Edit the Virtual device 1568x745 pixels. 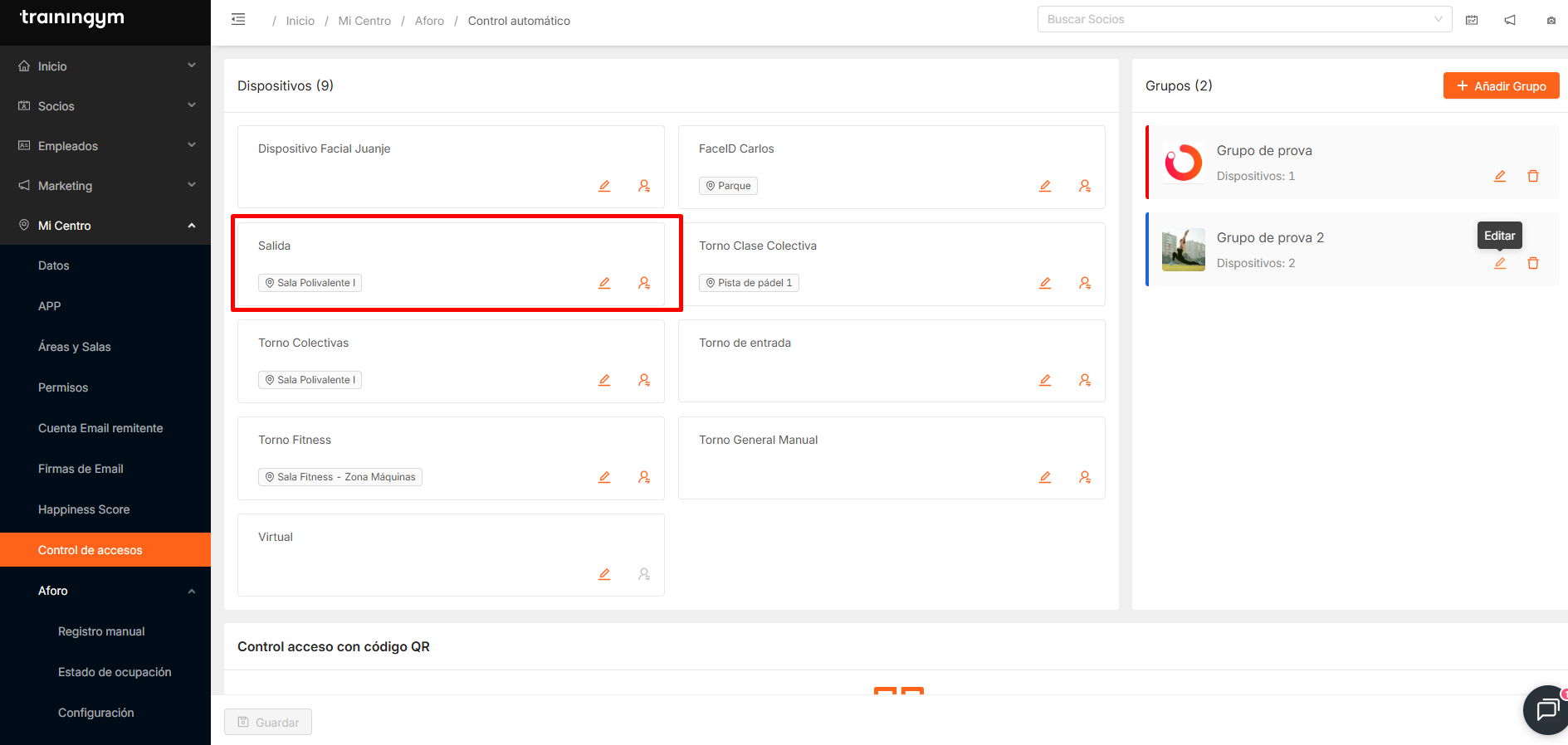pyautogui.click(x=604, y=574)
